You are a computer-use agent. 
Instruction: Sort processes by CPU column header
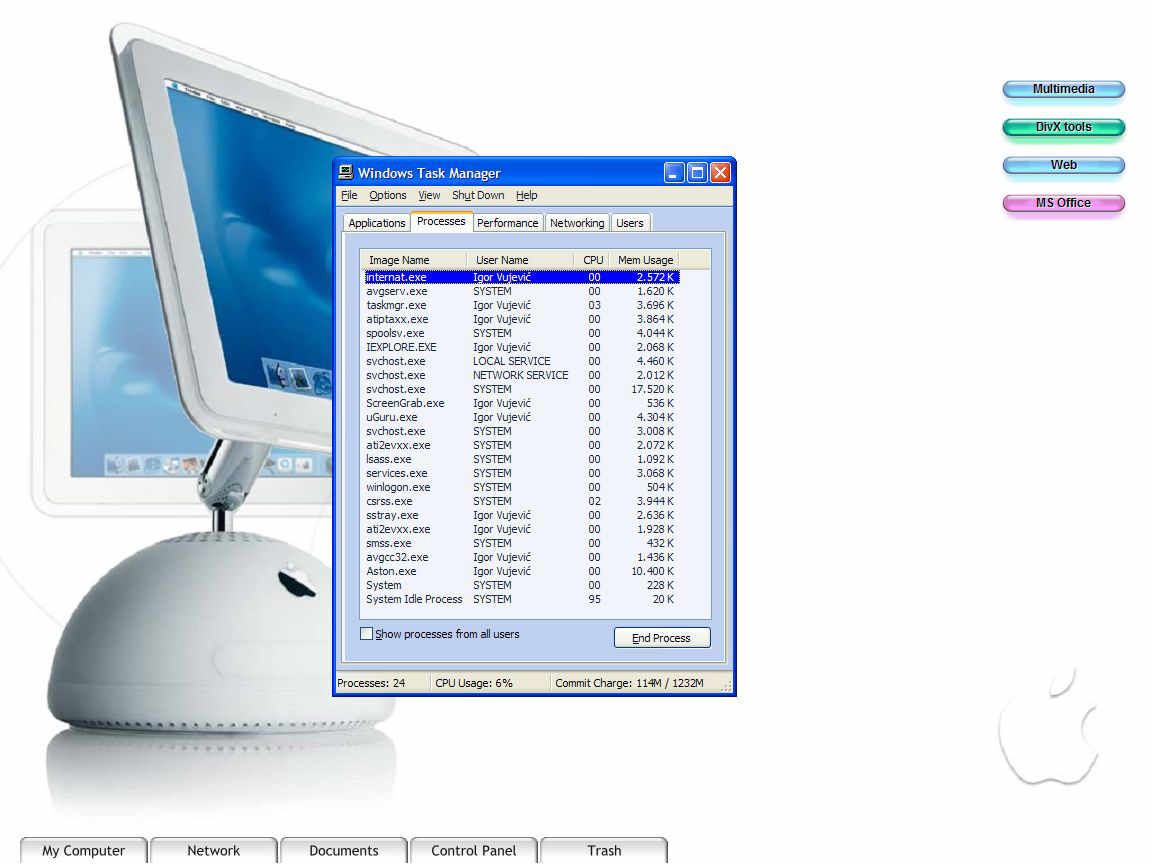593,260
